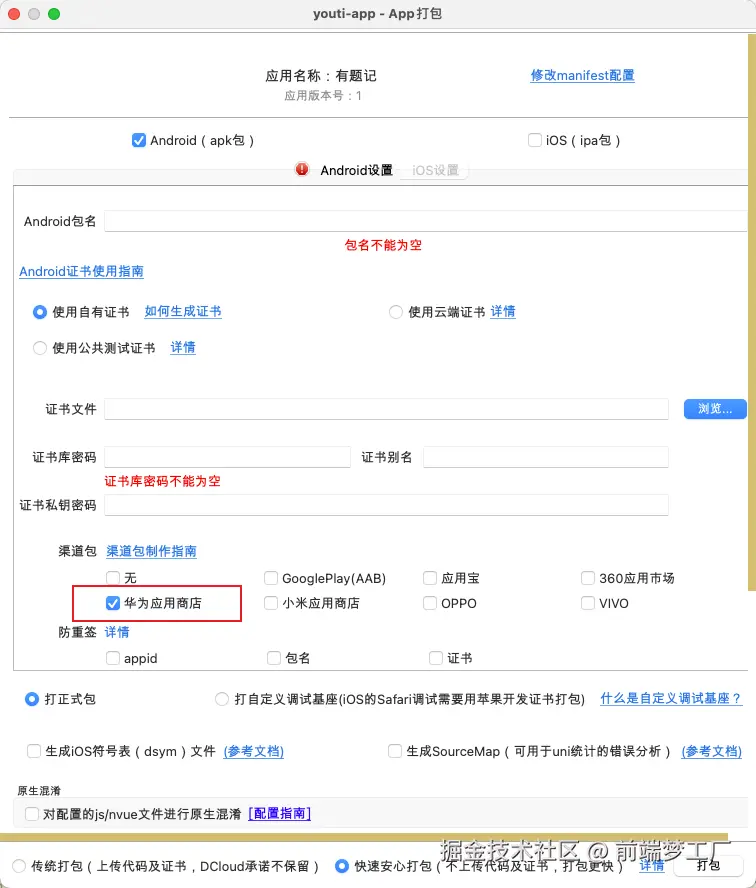Uncheck the Android (apk包) checkbox
756x888 pixels.
point(139,140)
